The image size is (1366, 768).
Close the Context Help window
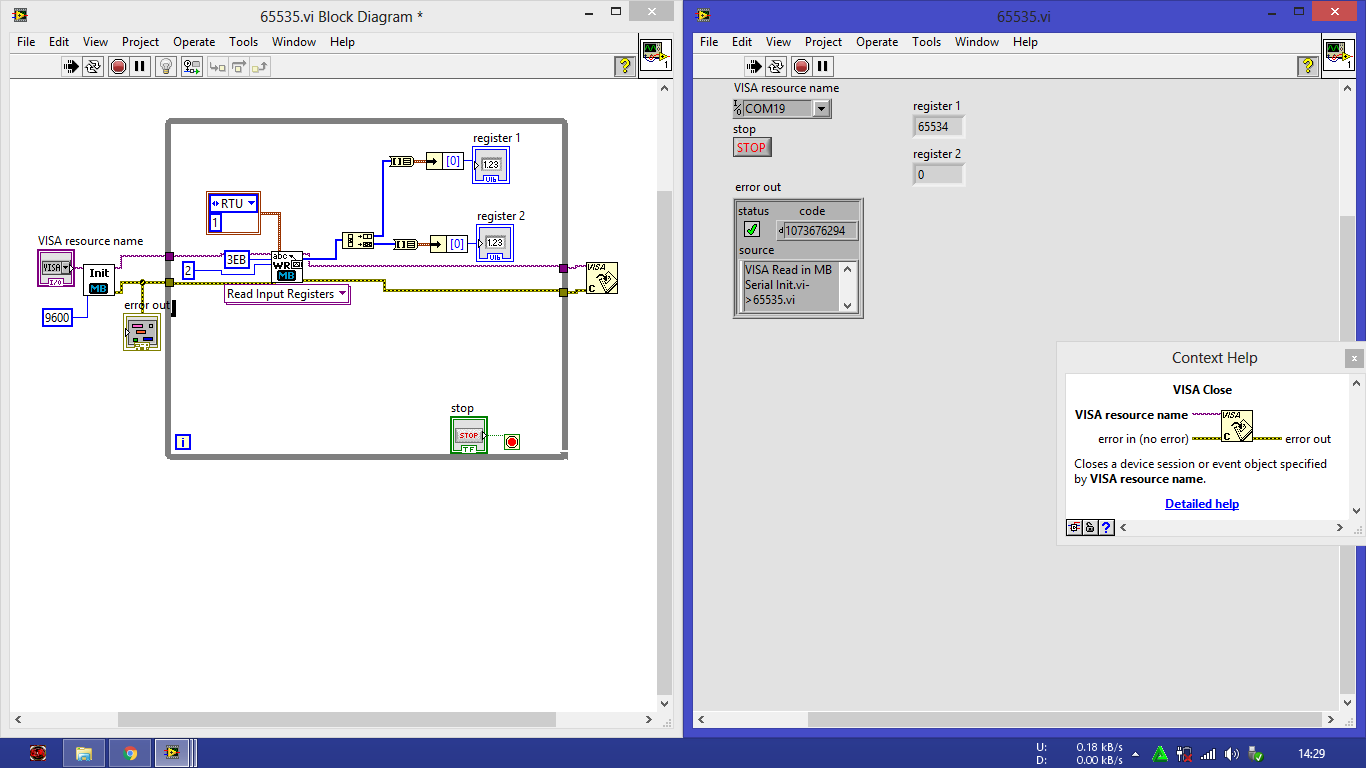coord(1354,358)
